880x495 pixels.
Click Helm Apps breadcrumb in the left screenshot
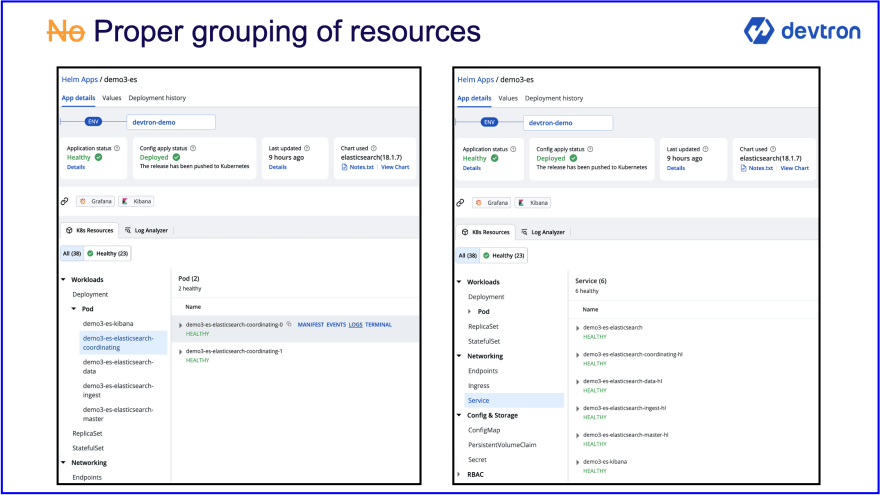80,79
